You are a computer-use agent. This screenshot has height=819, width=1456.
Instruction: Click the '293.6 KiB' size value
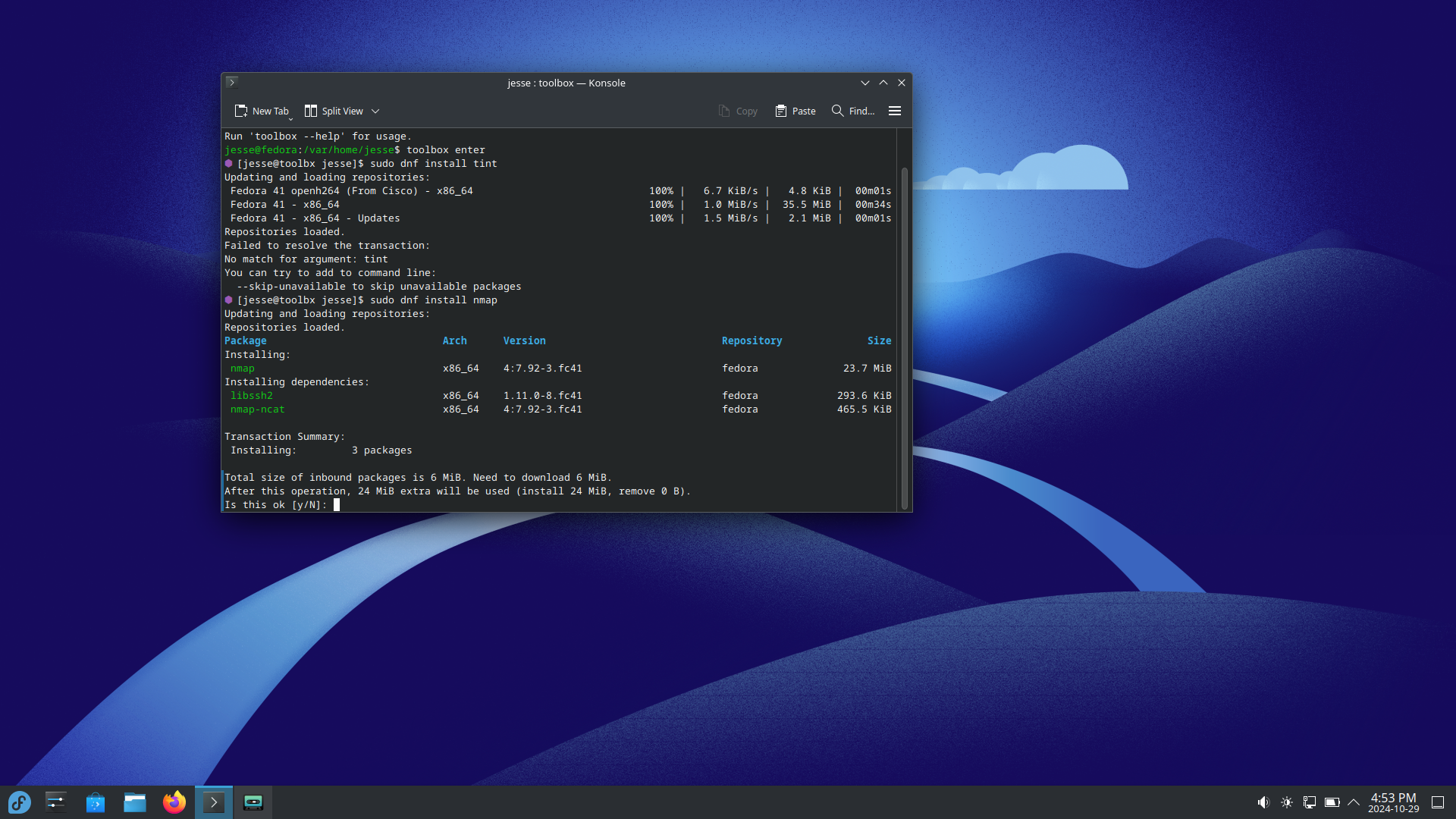click(x=864, y=396)
